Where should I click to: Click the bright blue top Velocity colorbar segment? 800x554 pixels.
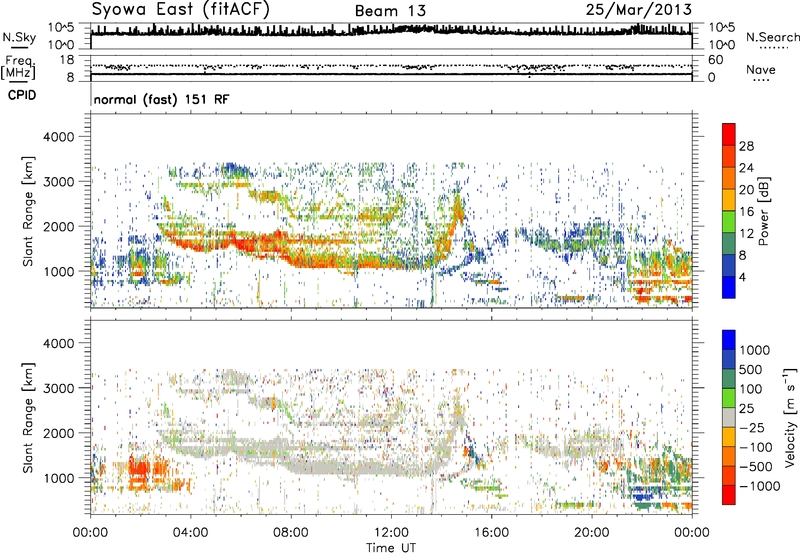(x=729, y=340)
